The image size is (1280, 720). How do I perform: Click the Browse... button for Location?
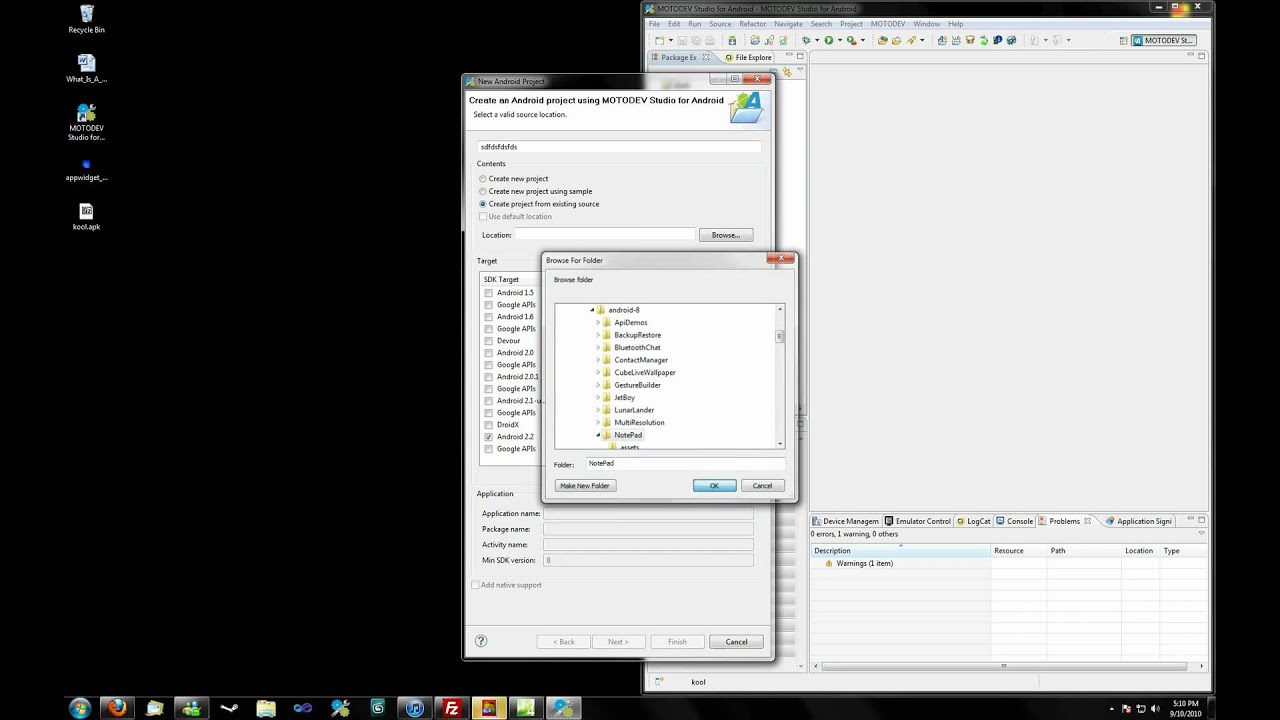point(726,235)
